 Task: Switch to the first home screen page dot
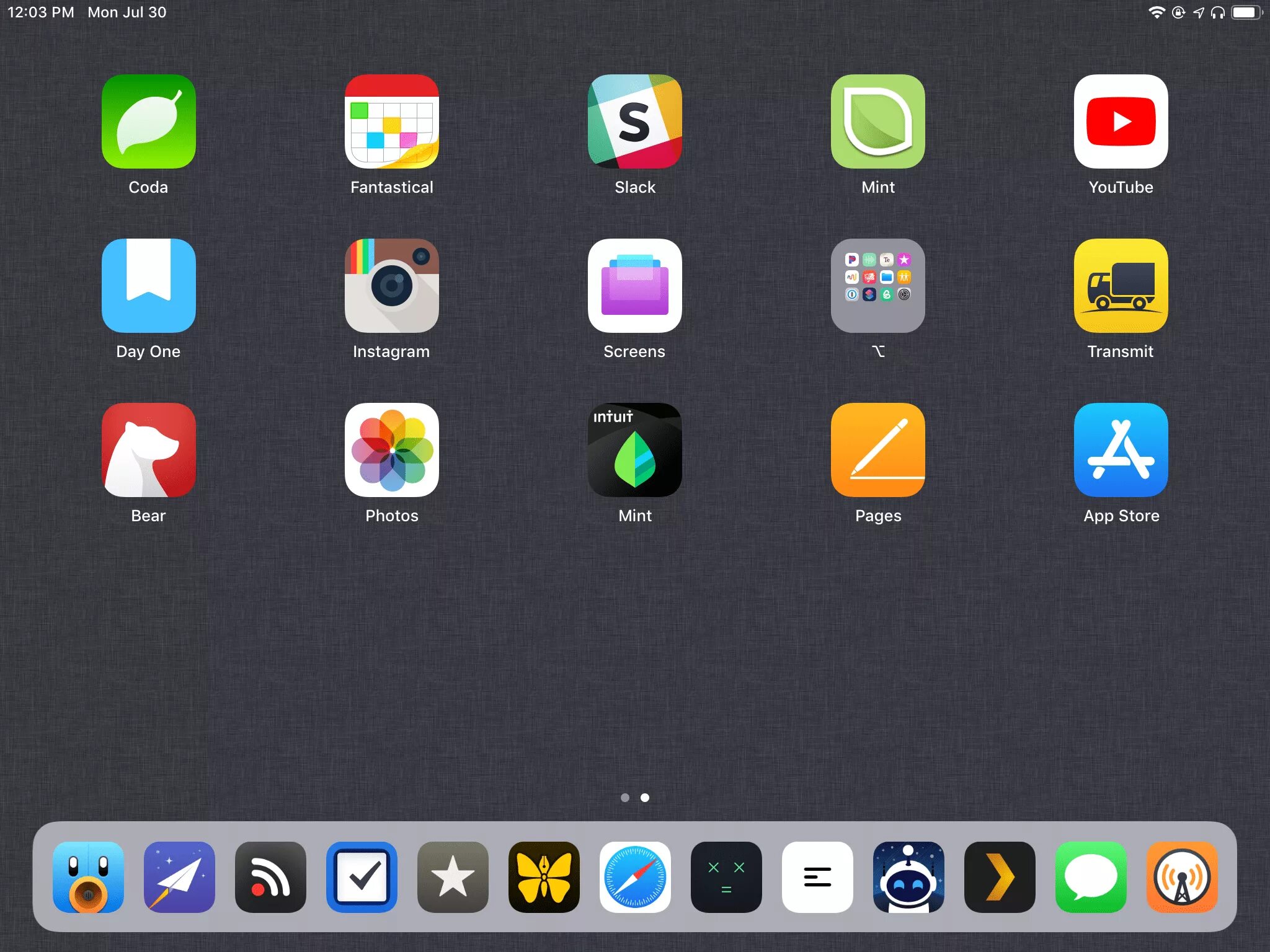point(624,798)
